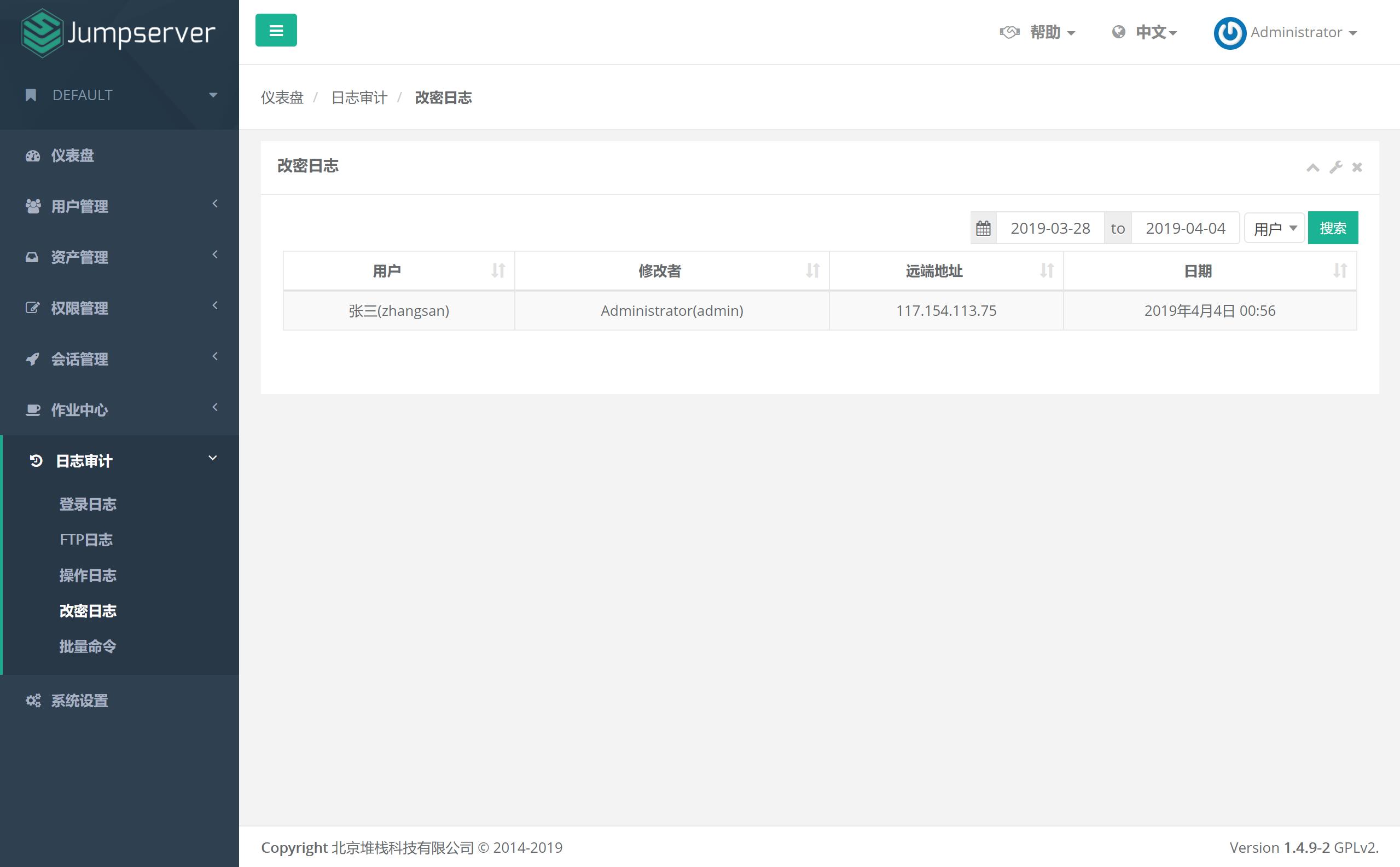Click the 改密日志 panel title
The height and width of the screenshot is (867, 1400).
click(307, 166)
